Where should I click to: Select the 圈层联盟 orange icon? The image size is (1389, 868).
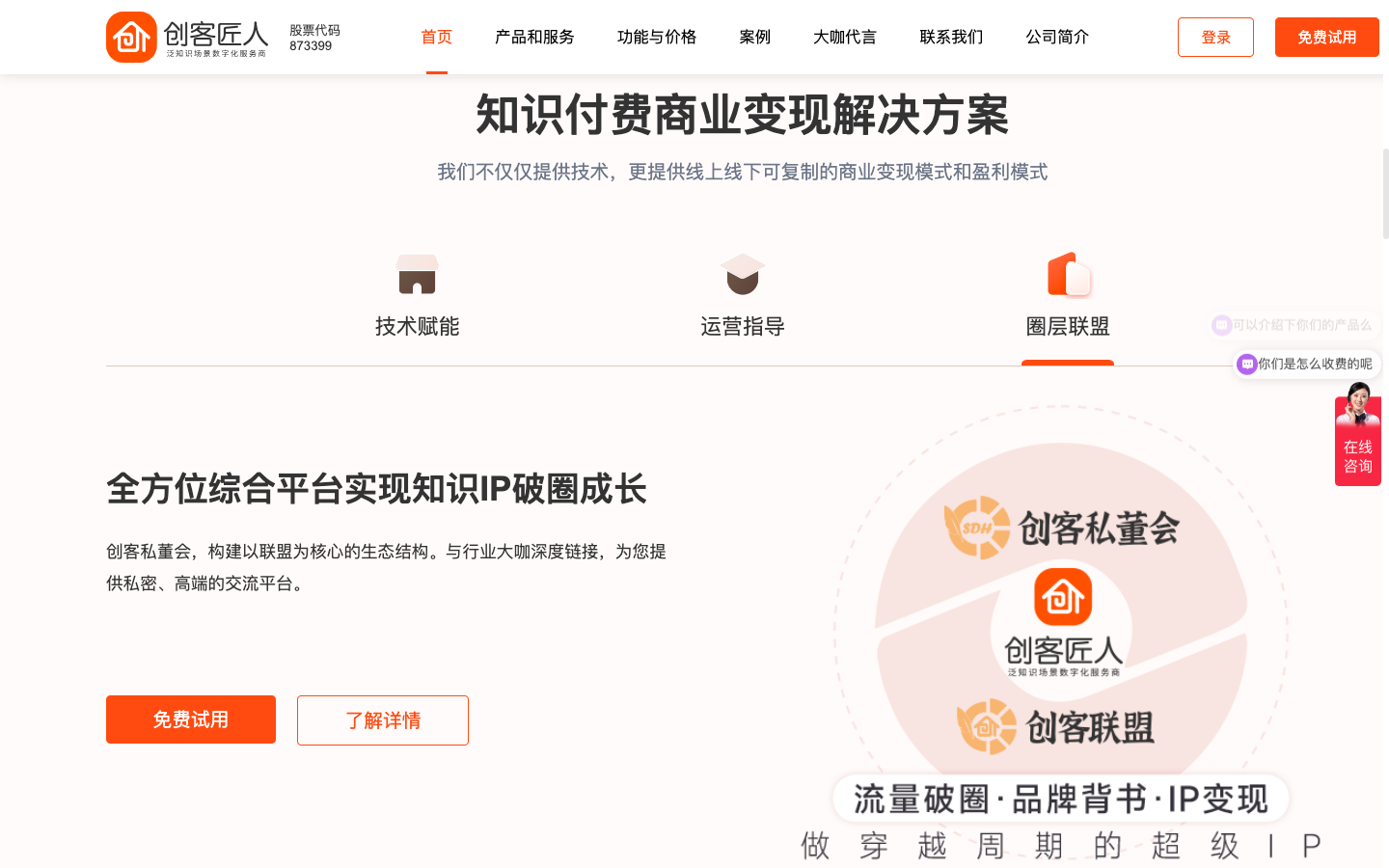tap(1069, 274)
